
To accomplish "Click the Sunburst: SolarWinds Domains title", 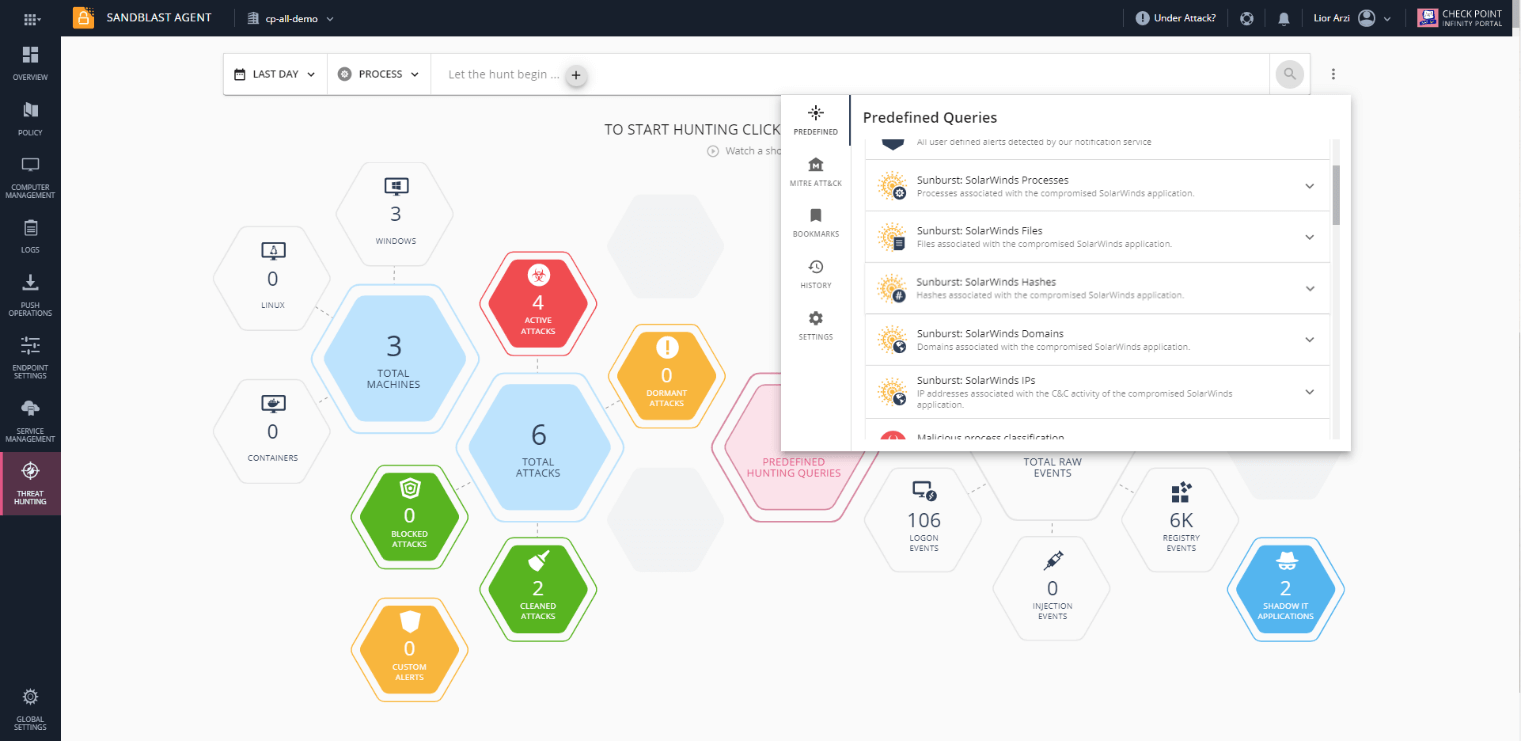I will 990,333.
